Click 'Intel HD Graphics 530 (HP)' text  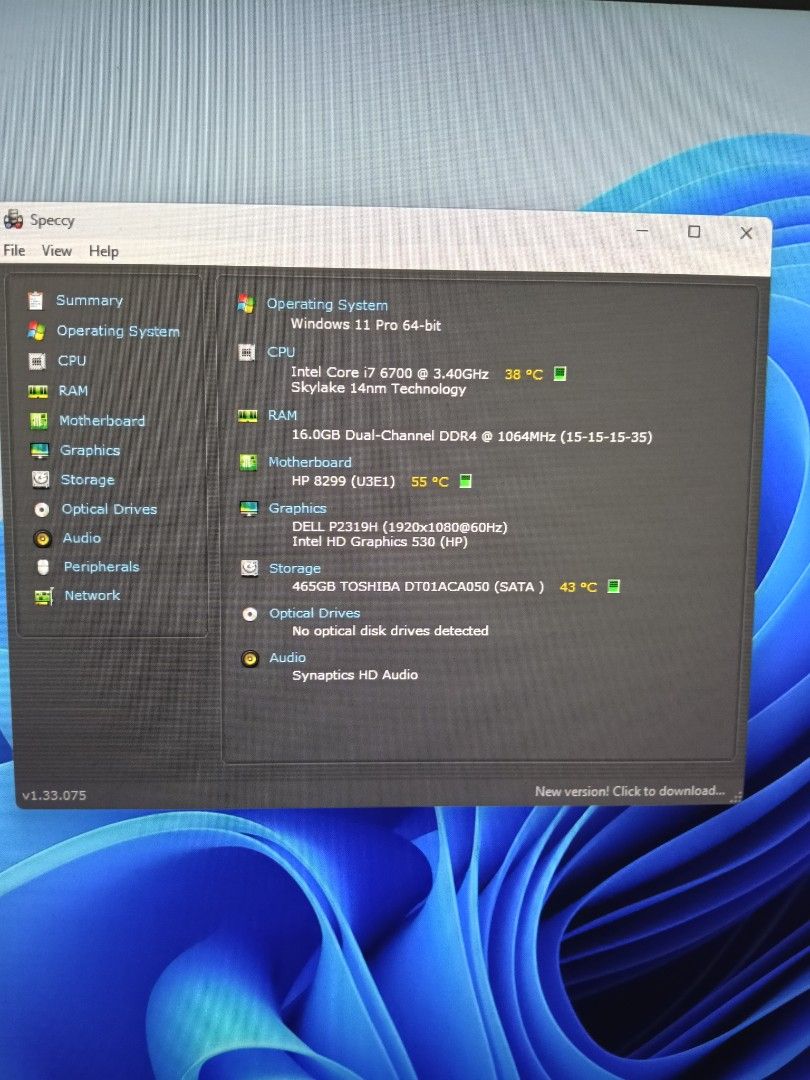380,541
